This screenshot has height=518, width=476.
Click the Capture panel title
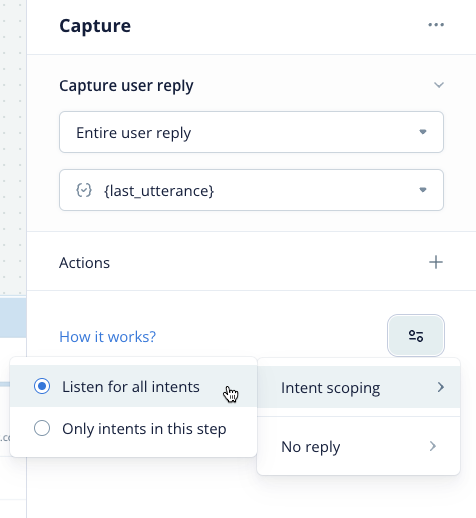pos(95,26)
